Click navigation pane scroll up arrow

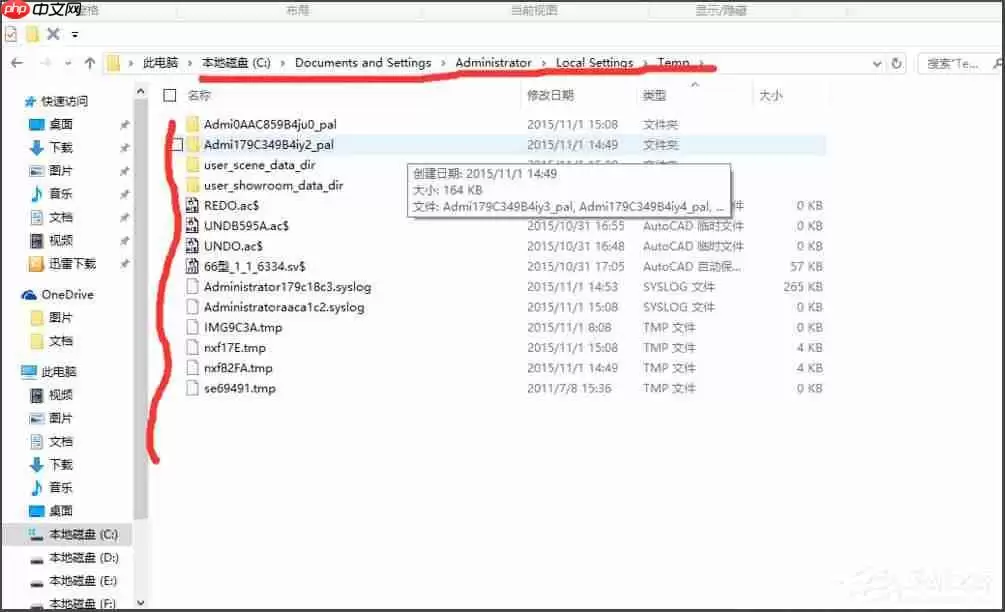pyautogui.click(x=140, y=92)
